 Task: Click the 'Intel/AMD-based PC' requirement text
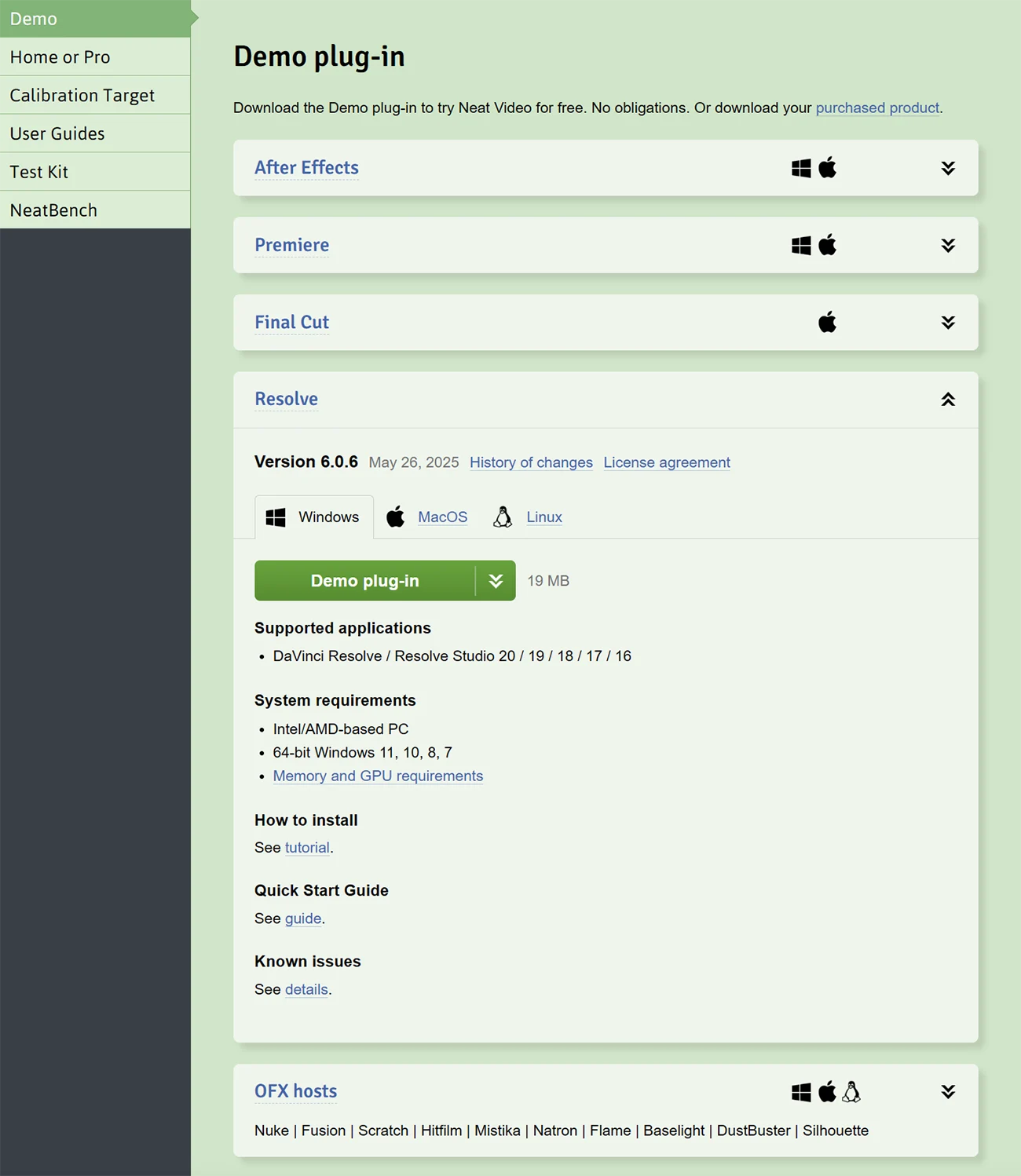coord(341,729)
